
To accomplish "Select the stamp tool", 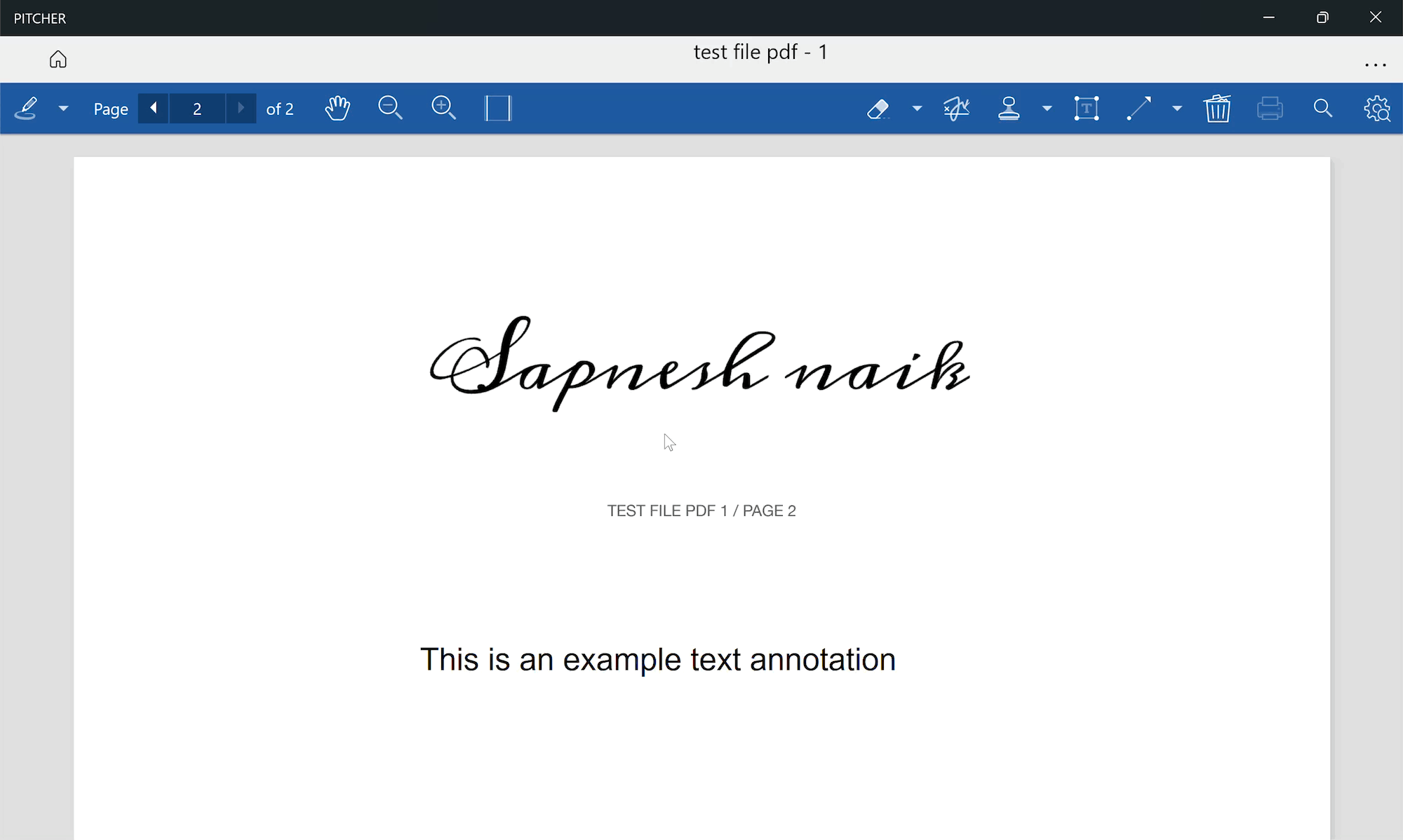I will click(x=1009, y=109).
